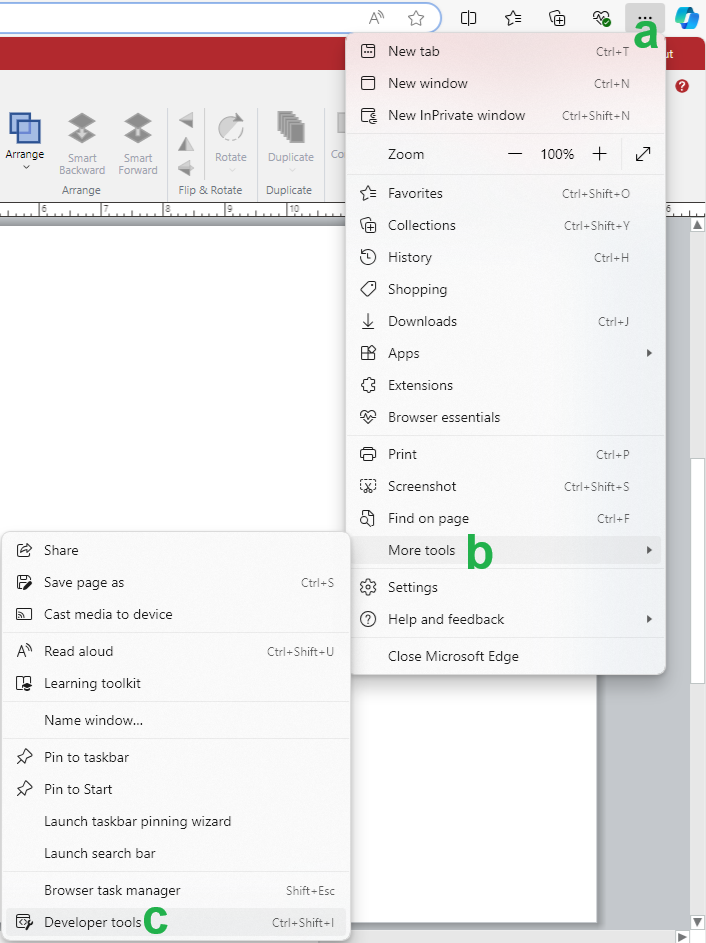Image resolution: width=706 pixels, height=943 pixels.
Task: Click the Favorites star-list toolbar icon
Action: [x=513, y=18]
